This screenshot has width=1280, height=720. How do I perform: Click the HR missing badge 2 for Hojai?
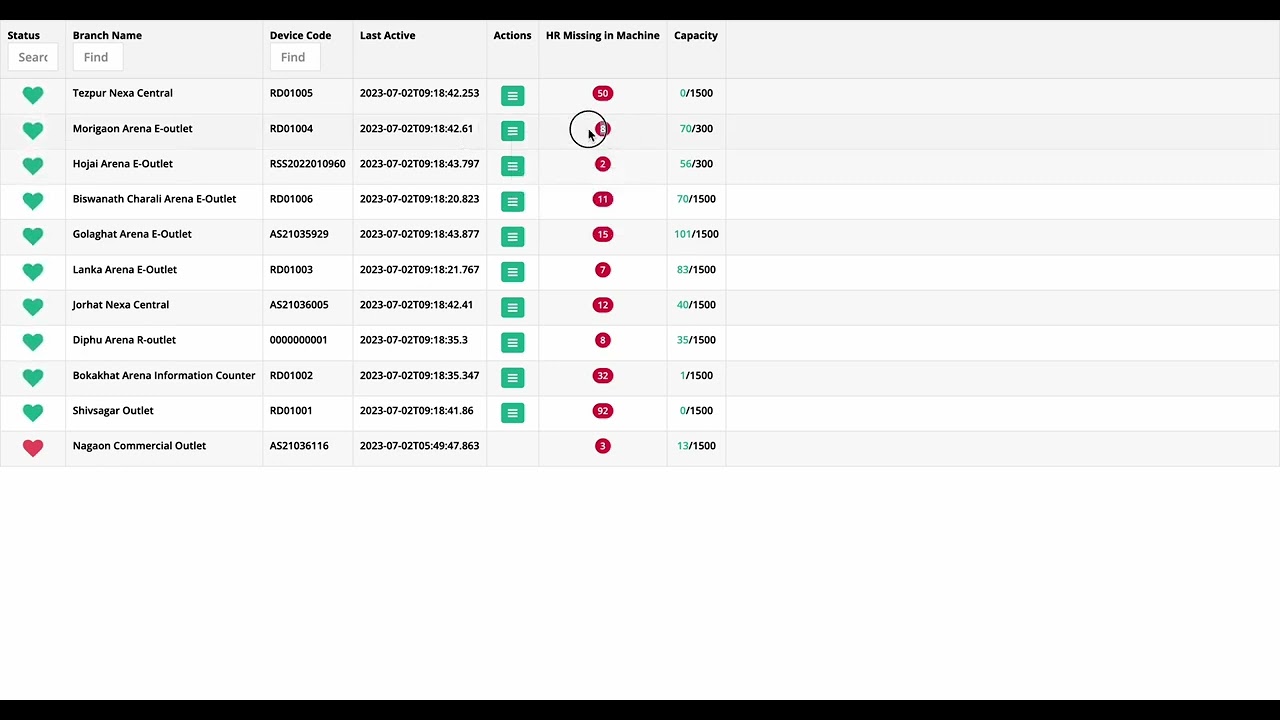(x=602, y=164)
